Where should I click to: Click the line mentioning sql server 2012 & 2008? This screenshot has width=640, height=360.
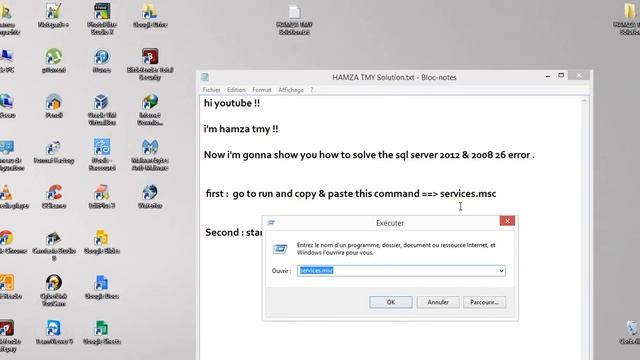pos(369,155)
